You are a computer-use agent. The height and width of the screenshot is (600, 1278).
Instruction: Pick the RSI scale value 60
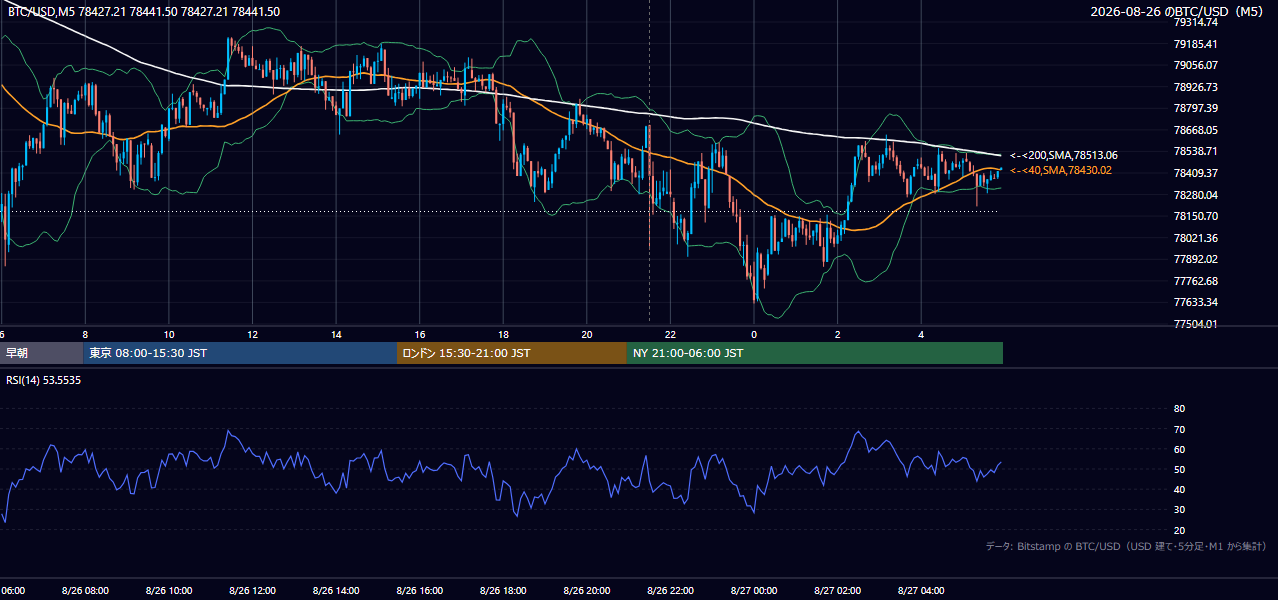[1179, 449]
